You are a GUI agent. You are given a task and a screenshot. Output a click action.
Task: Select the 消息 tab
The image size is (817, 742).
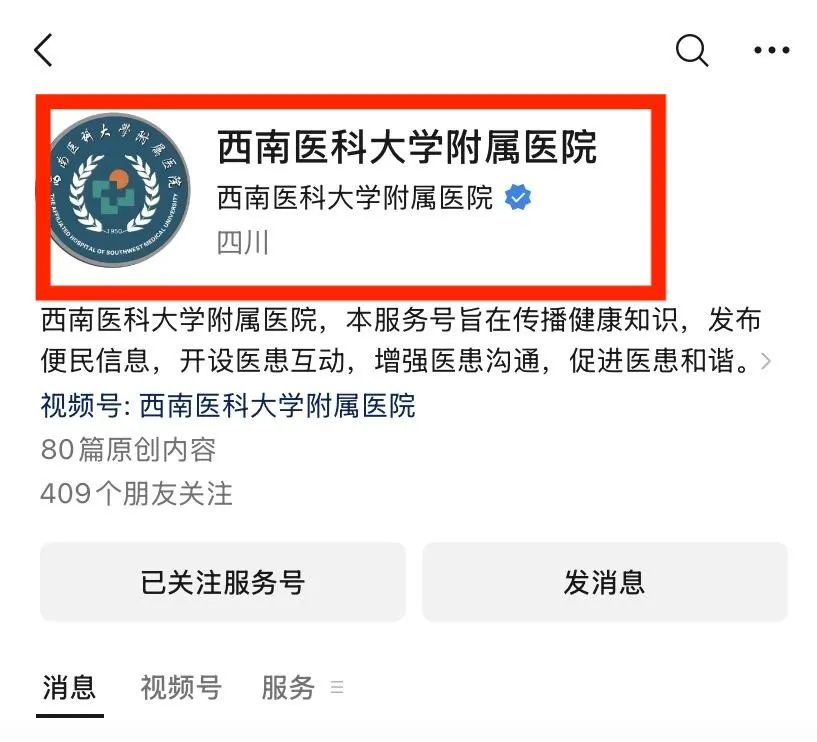[69, 688]
